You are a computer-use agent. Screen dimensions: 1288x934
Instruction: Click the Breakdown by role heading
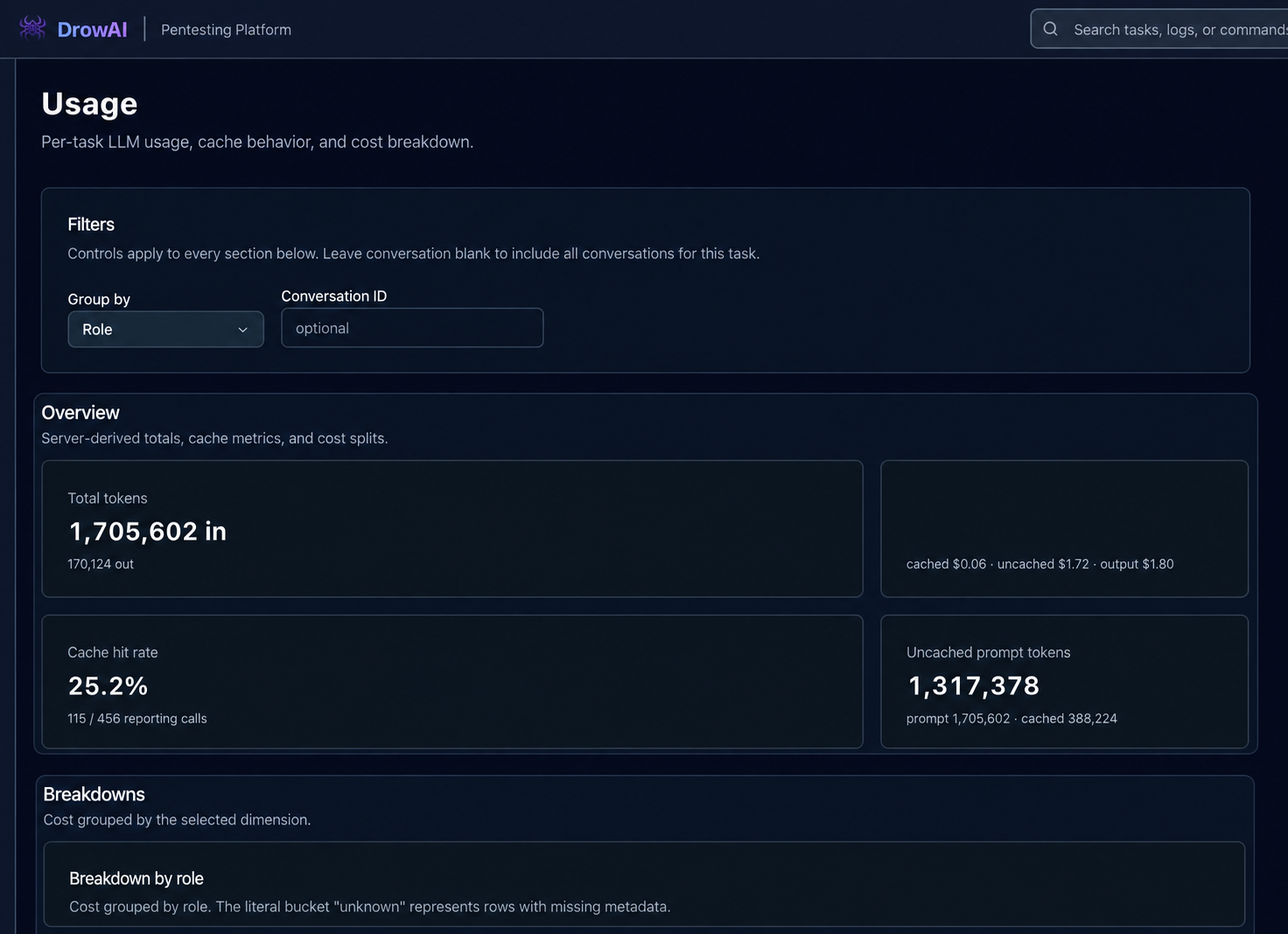[136, 879]
